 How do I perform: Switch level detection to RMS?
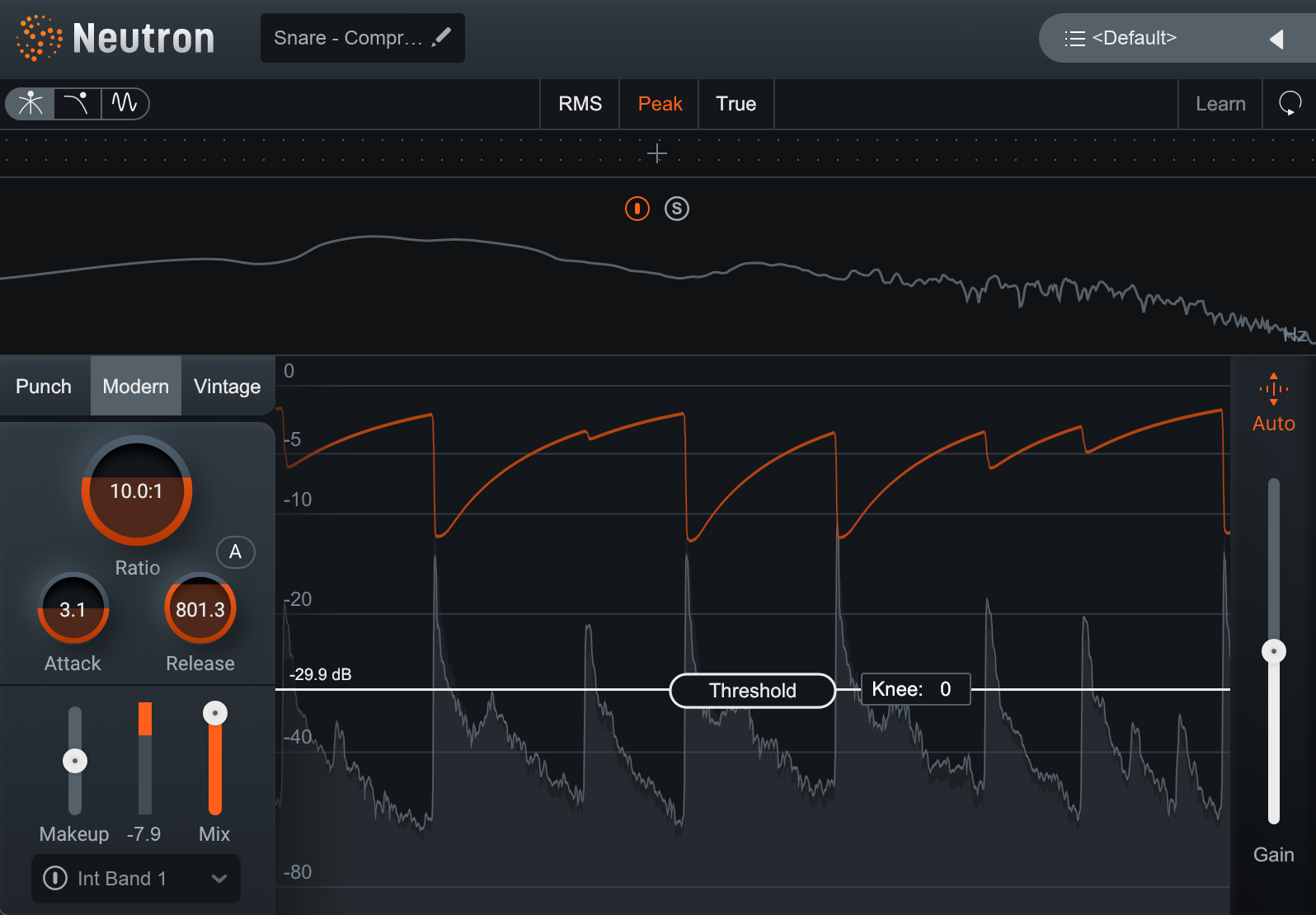coord(580,104)
